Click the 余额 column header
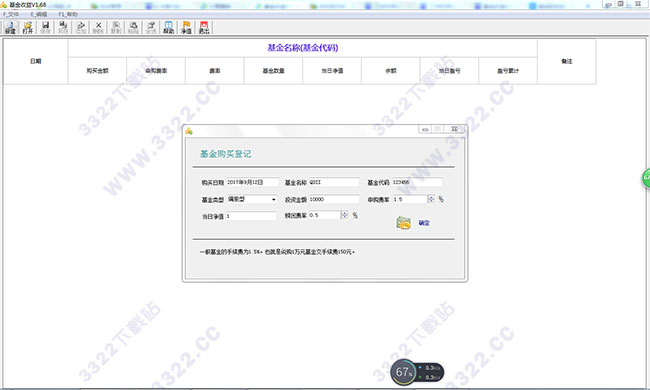 tap(391, 71)
